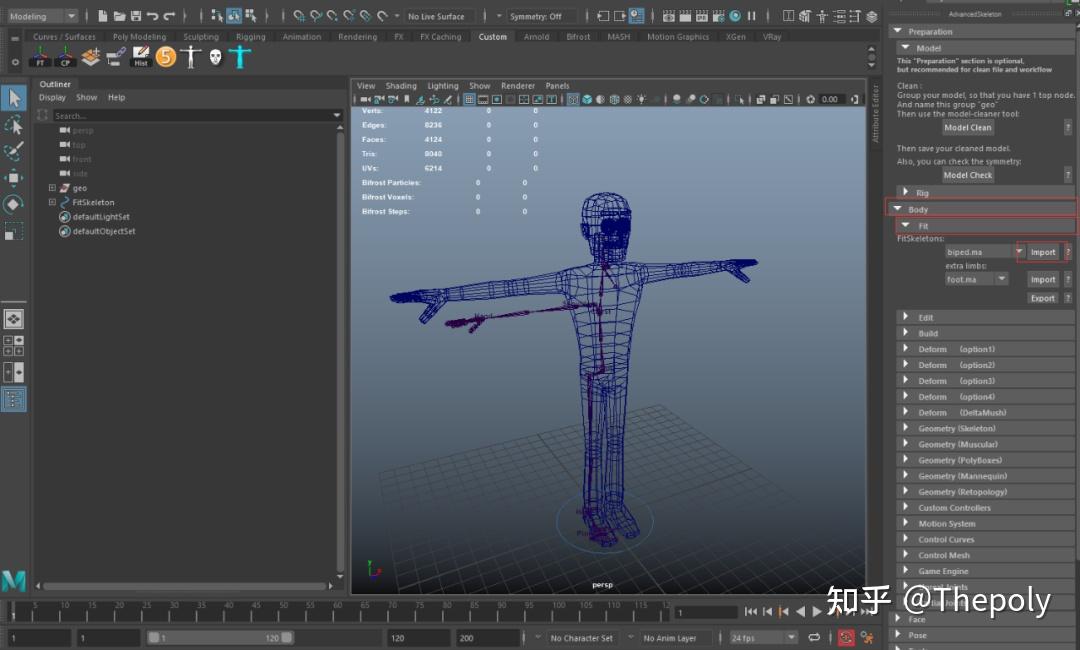Toggle the viewport grid display icon
Viewport: 1080px width, 650px height.
tap(470, 100)
